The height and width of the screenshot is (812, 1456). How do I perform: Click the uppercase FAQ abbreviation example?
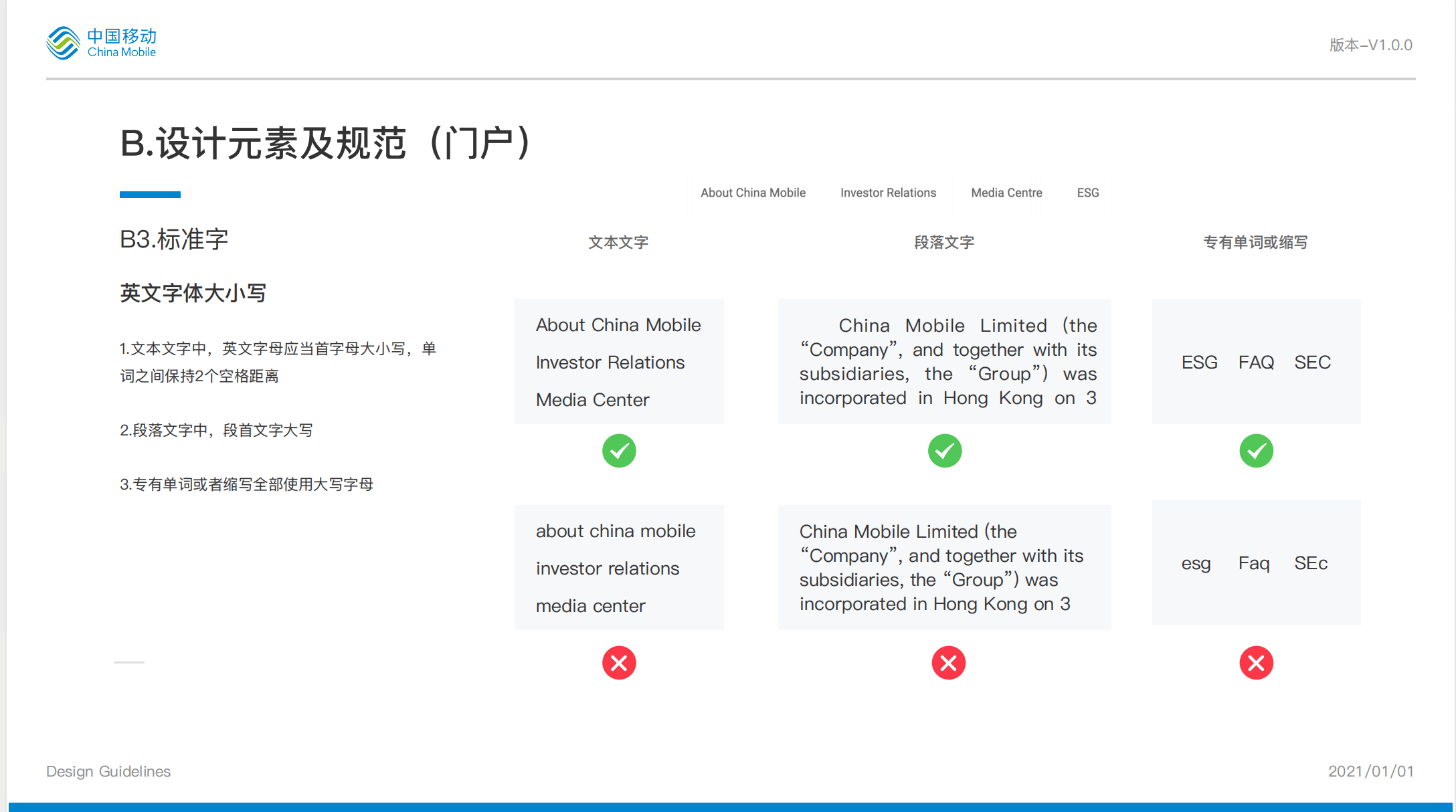click(x=1256, y=363)
